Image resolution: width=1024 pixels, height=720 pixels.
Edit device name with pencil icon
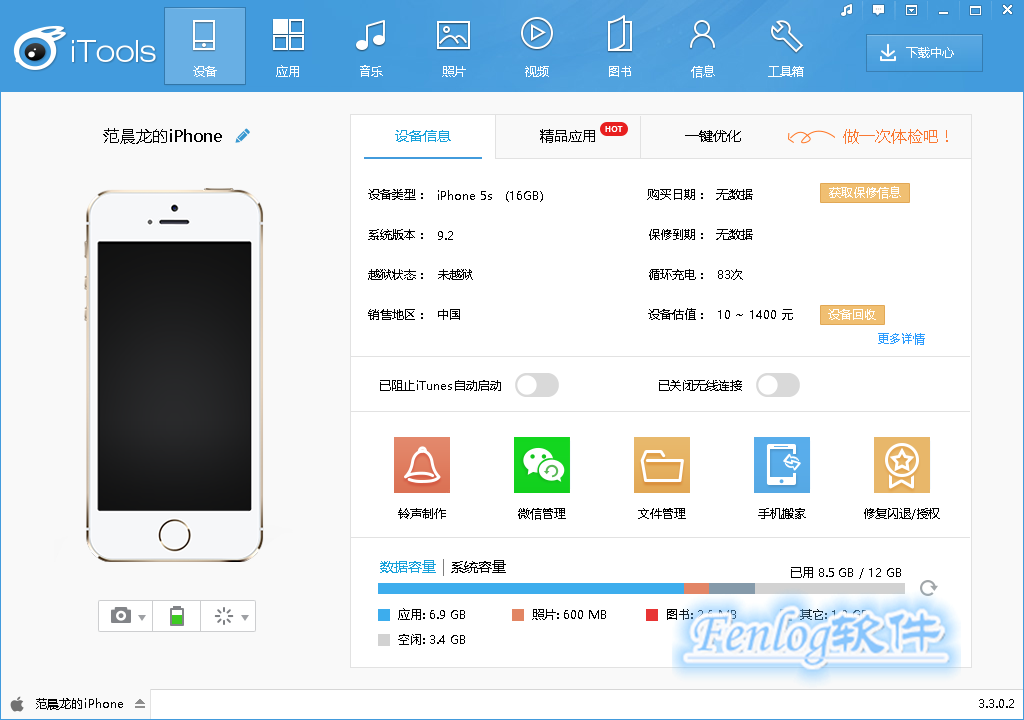(242, 136)
